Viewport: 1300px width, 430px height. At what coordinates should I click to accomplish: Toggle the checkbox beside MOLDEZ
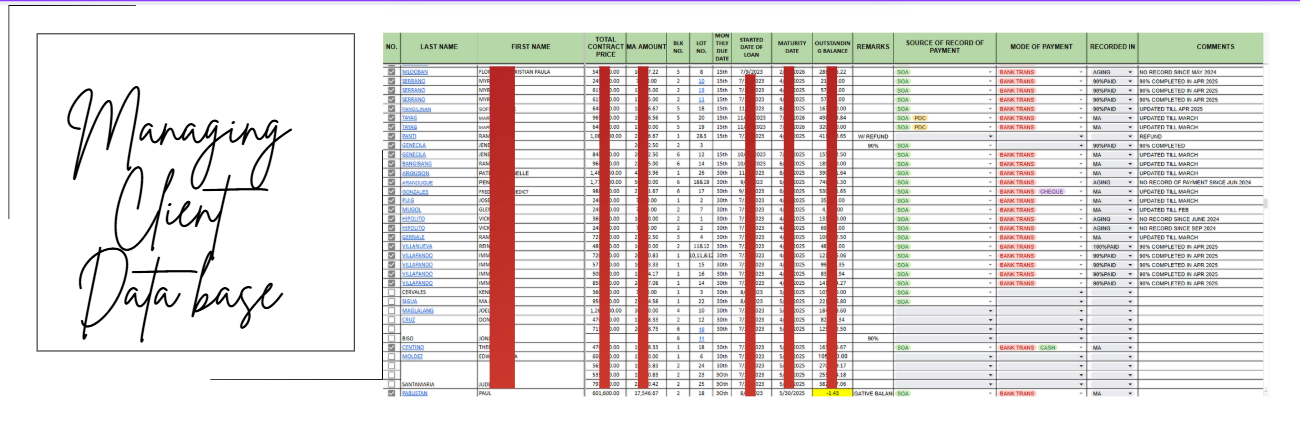392,356
